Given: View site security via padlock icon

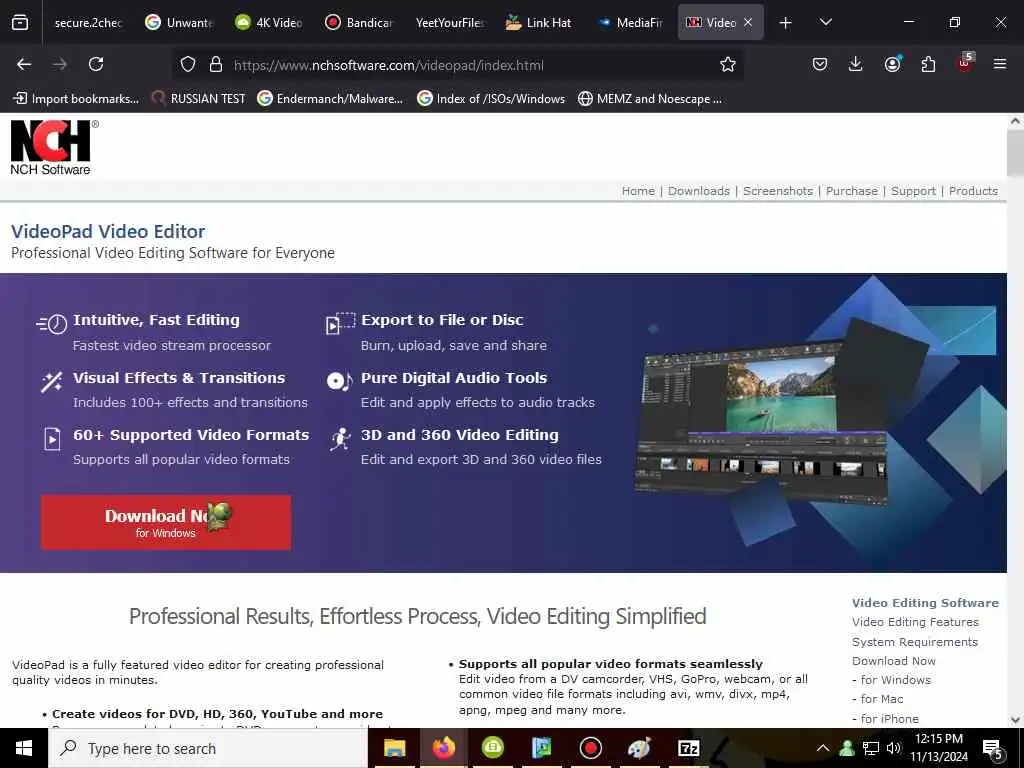Looking at the screenshot, I should [216, 65].
